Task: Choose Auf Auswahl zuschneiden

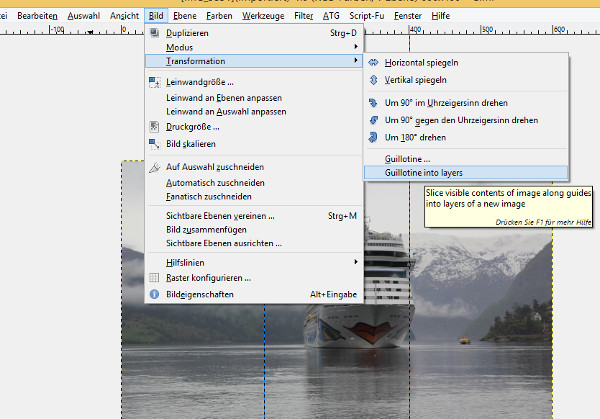Action: pos(254,167)
